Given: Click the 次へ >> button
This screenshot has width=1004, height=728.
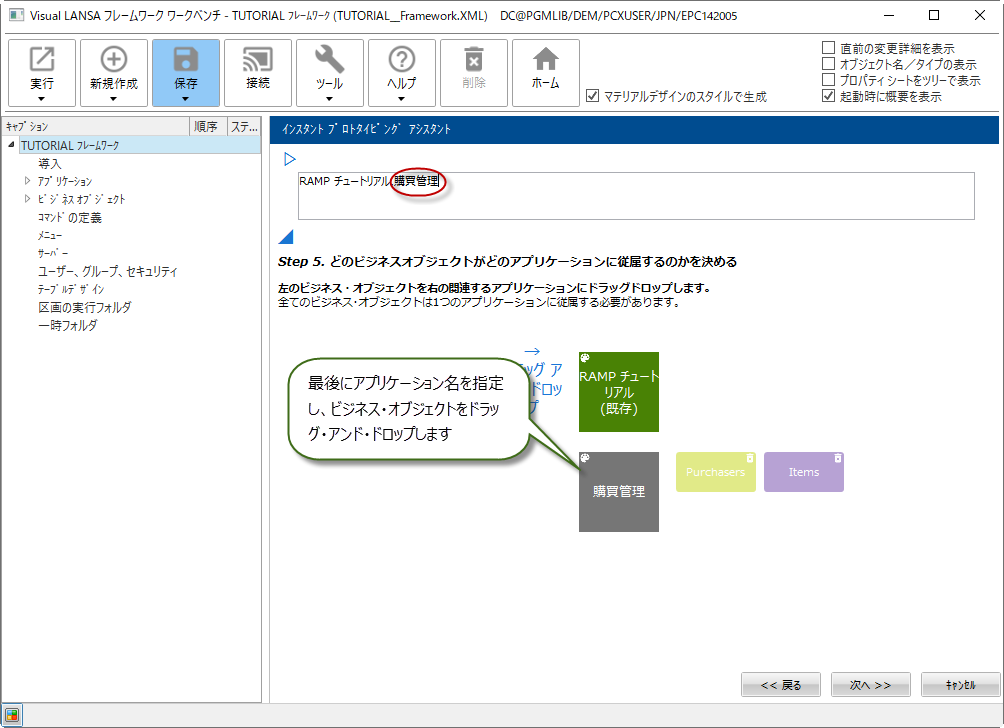Looking at the screenshot, I should pyautogui.click(x=870, y=684).
